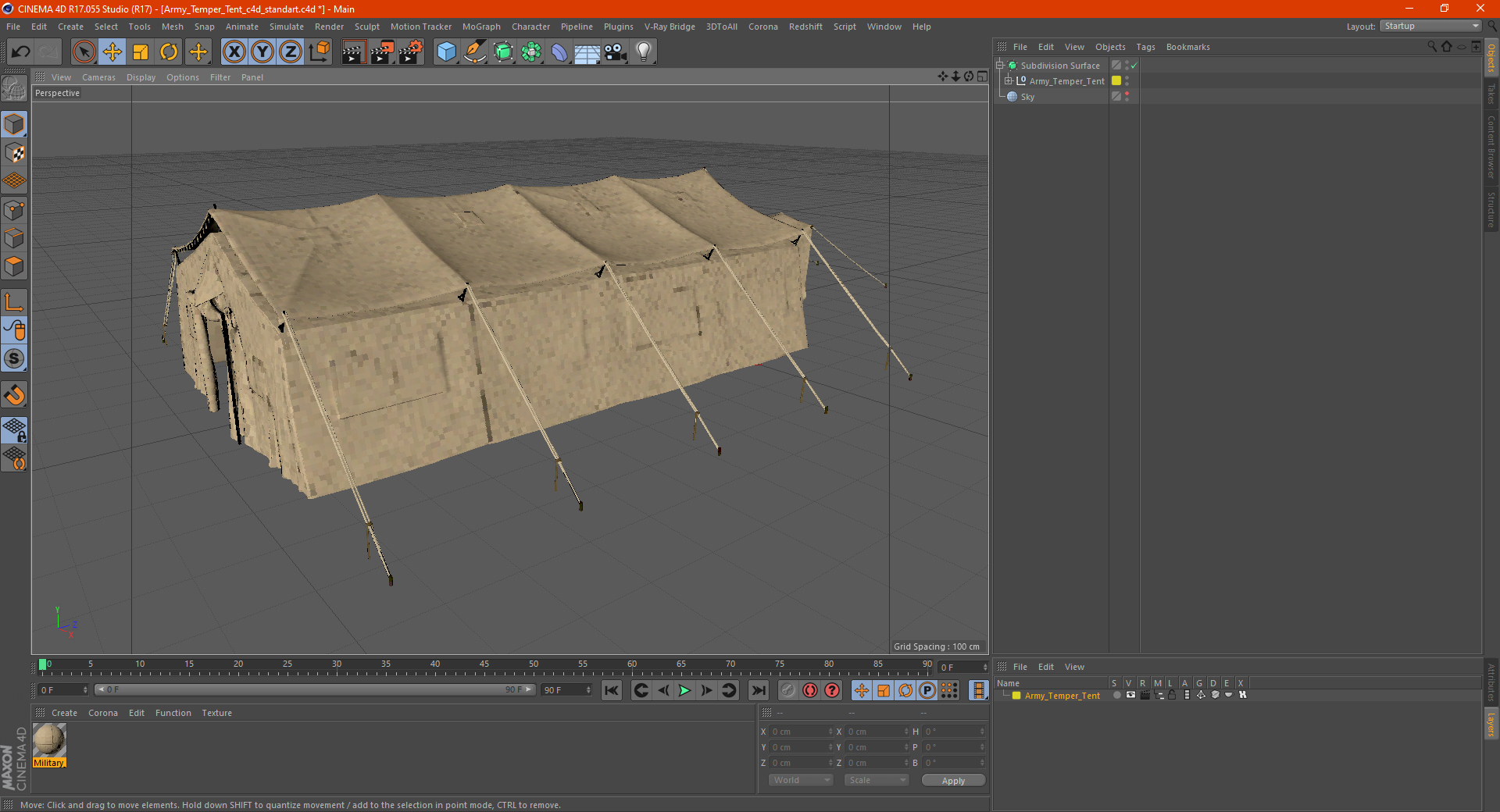The image size is (1500, 812).
Task: Open the Deformer objects icon
Action: (x=559, y=52)
